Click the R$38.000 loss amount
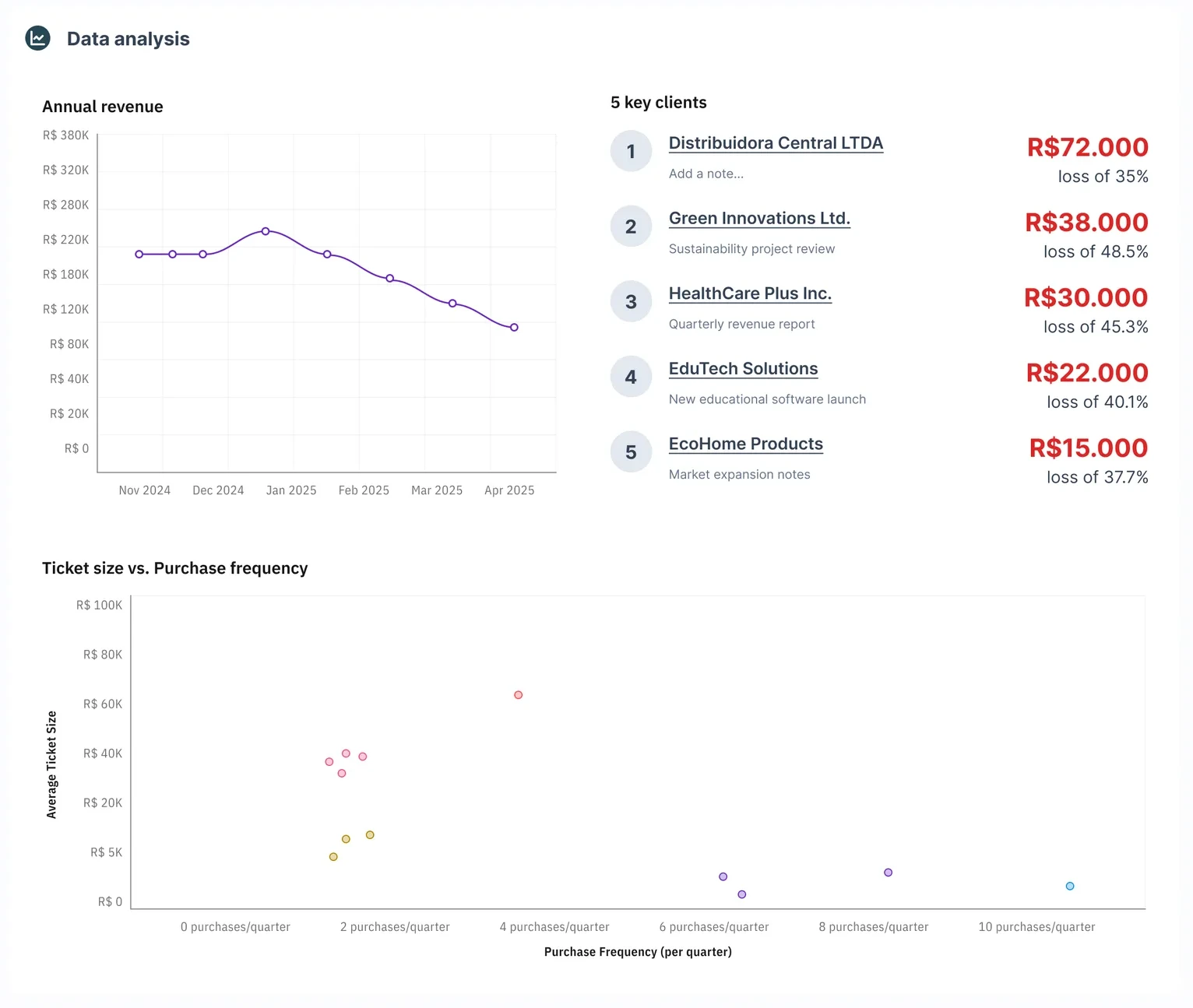Screen dimensions: 1193x1008 [x=1086, y=223]
